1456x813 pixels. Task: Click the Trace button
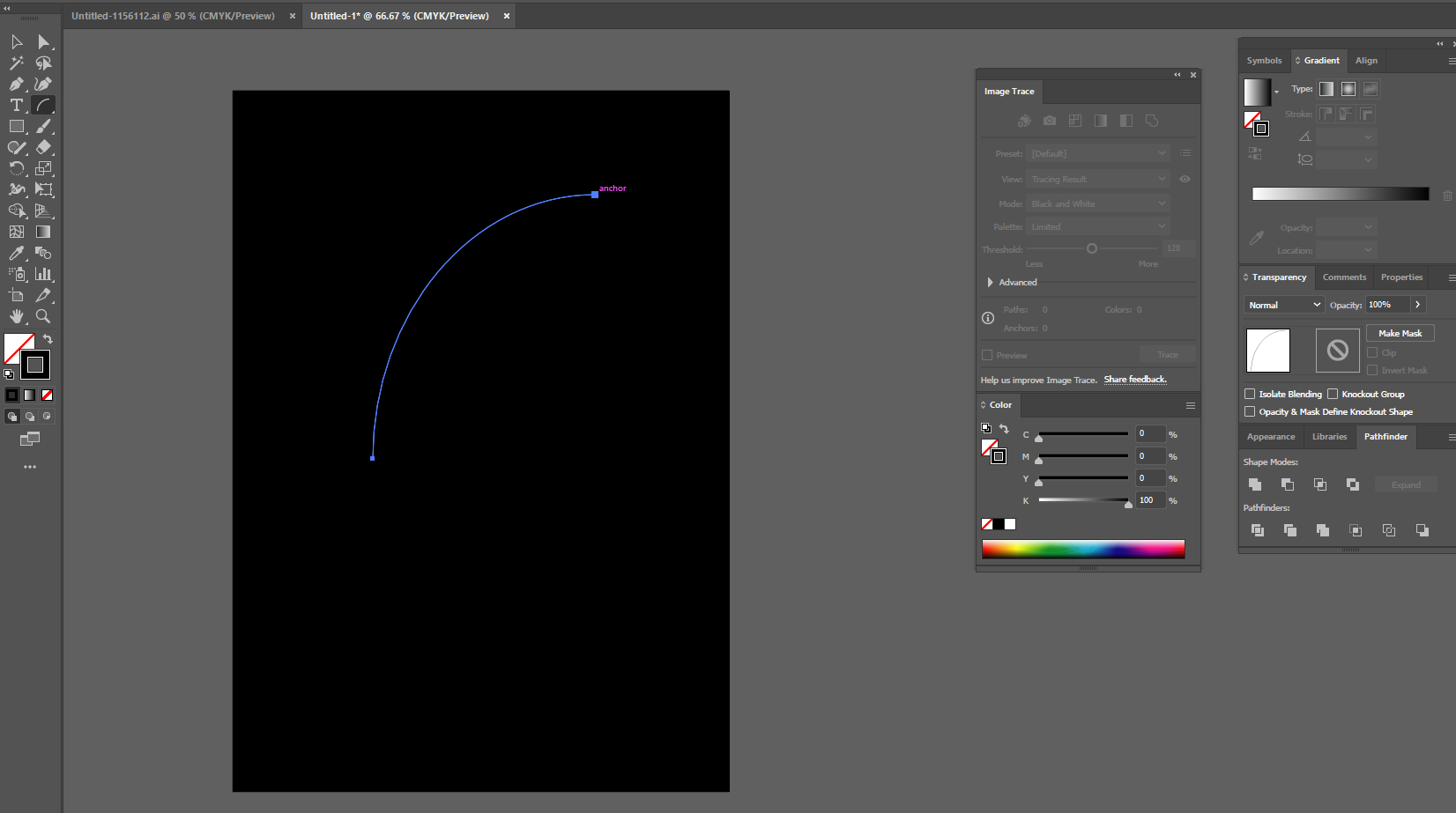(x=1167, y=355)
